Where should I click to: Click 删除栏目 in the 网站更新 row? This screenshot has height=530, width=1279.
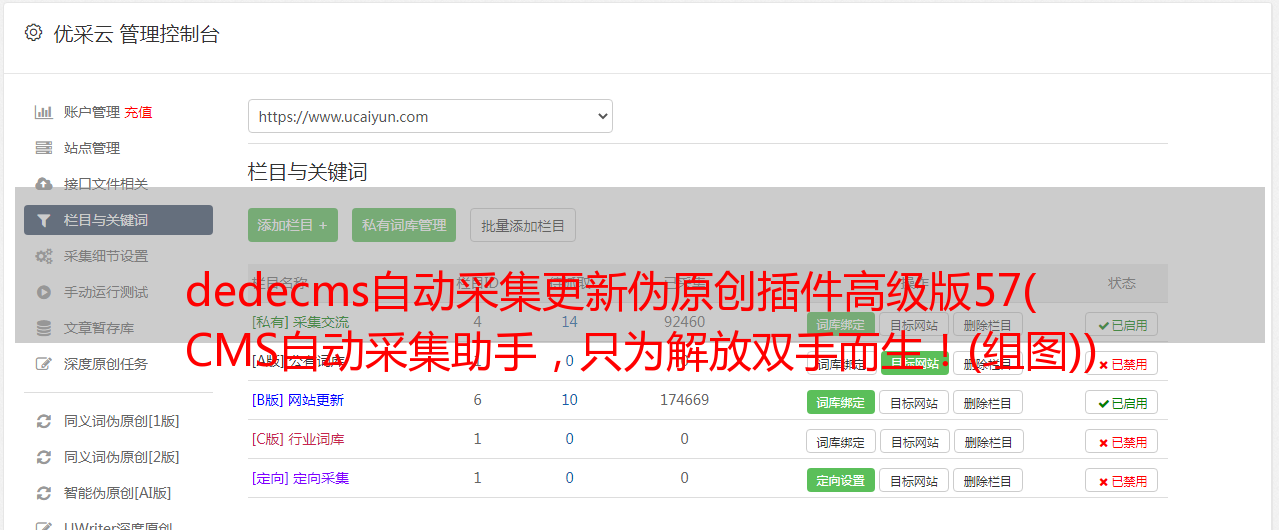click(x=987, y=402)
